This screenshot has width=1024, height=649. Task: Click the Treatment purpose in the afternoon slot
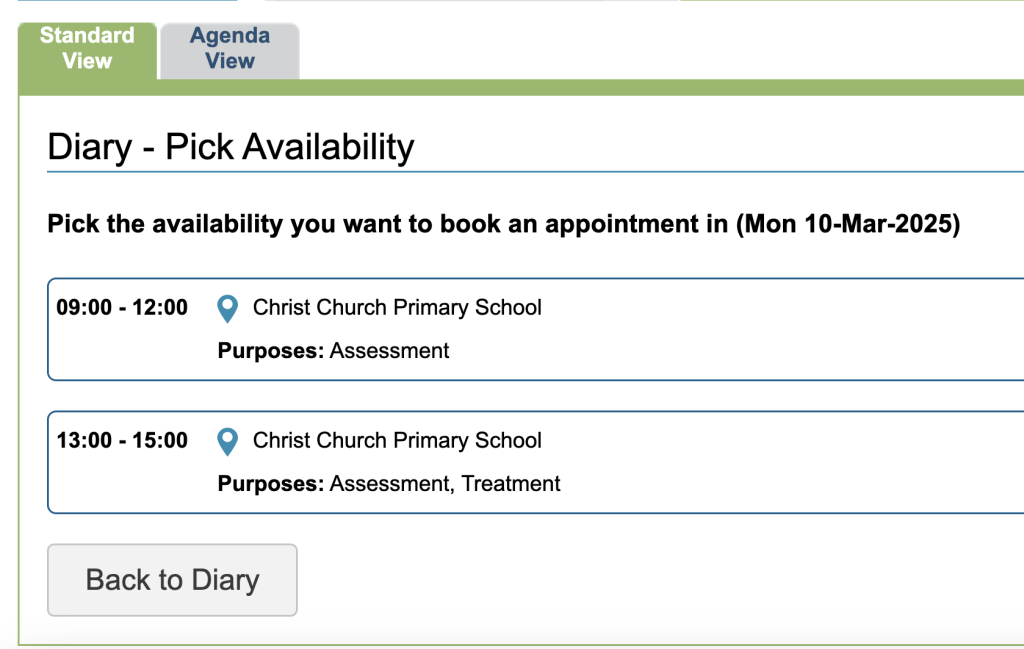click(510, 484)
